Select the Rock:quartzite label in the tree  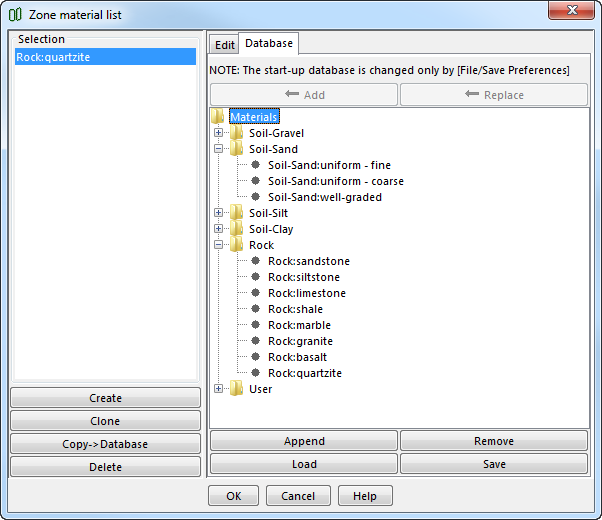(305, 373)
